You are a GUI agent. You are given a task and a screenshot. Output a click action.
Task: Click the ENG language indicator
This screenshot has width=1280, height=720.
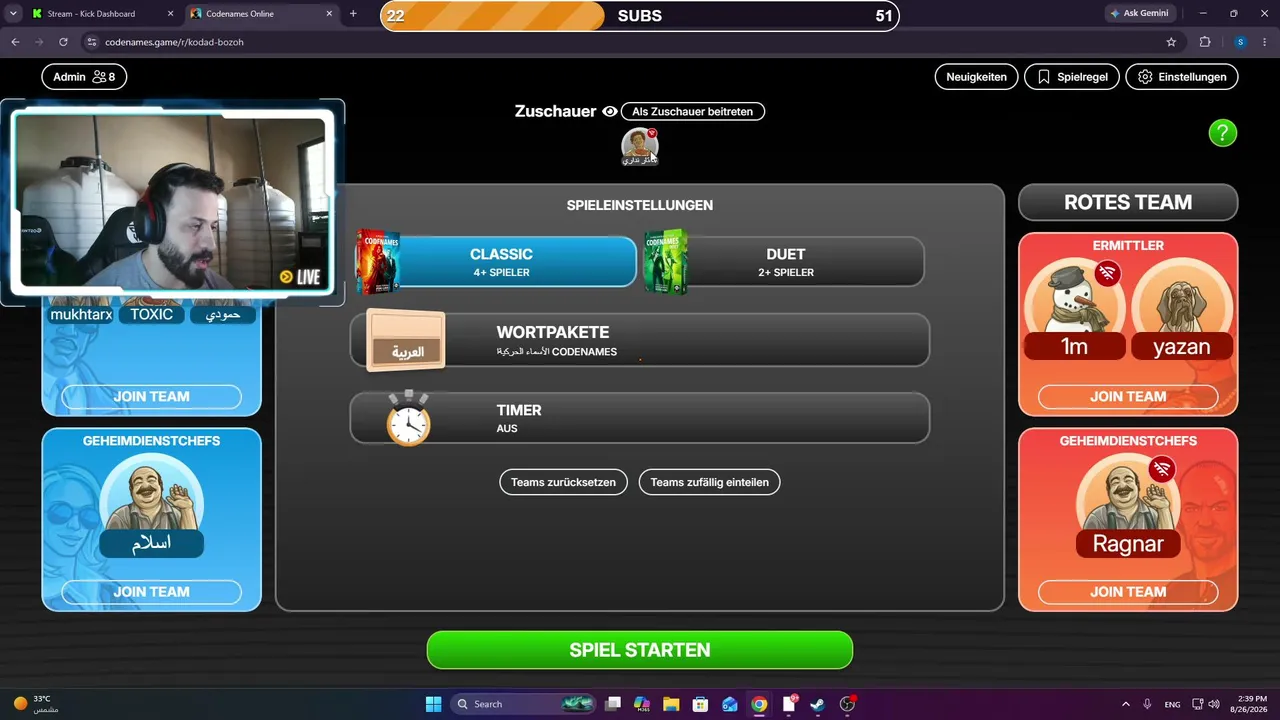1172,704
